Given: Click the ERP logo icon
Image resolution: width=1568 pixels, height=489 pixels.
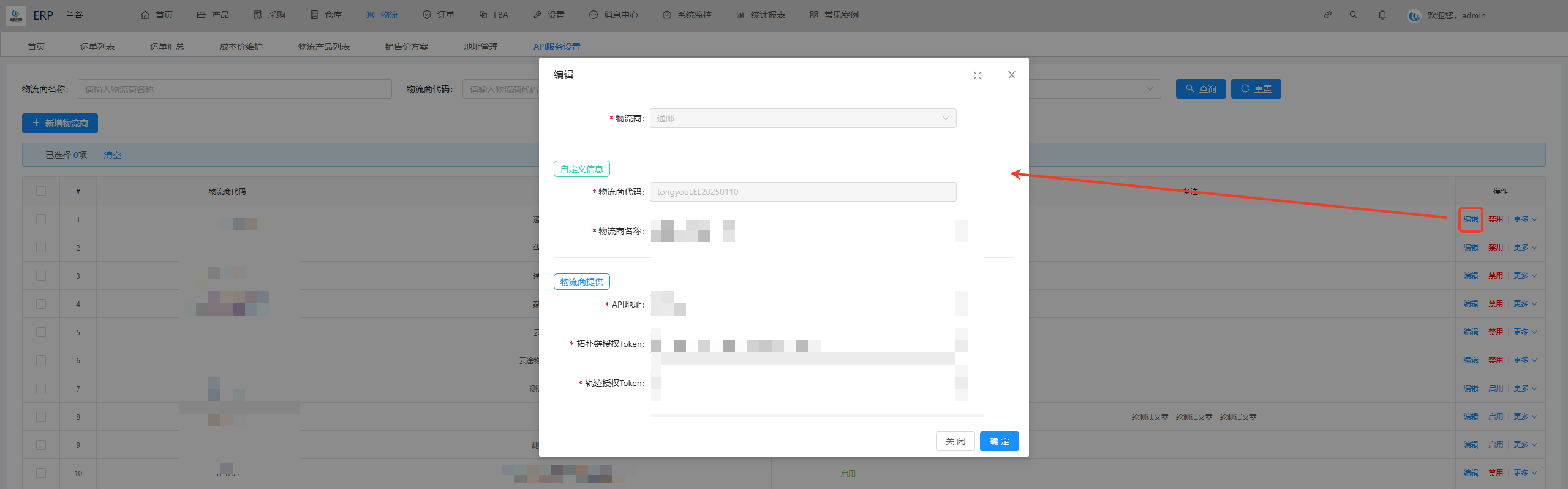Looking at the screenshot, I should (x=16, y=15).
